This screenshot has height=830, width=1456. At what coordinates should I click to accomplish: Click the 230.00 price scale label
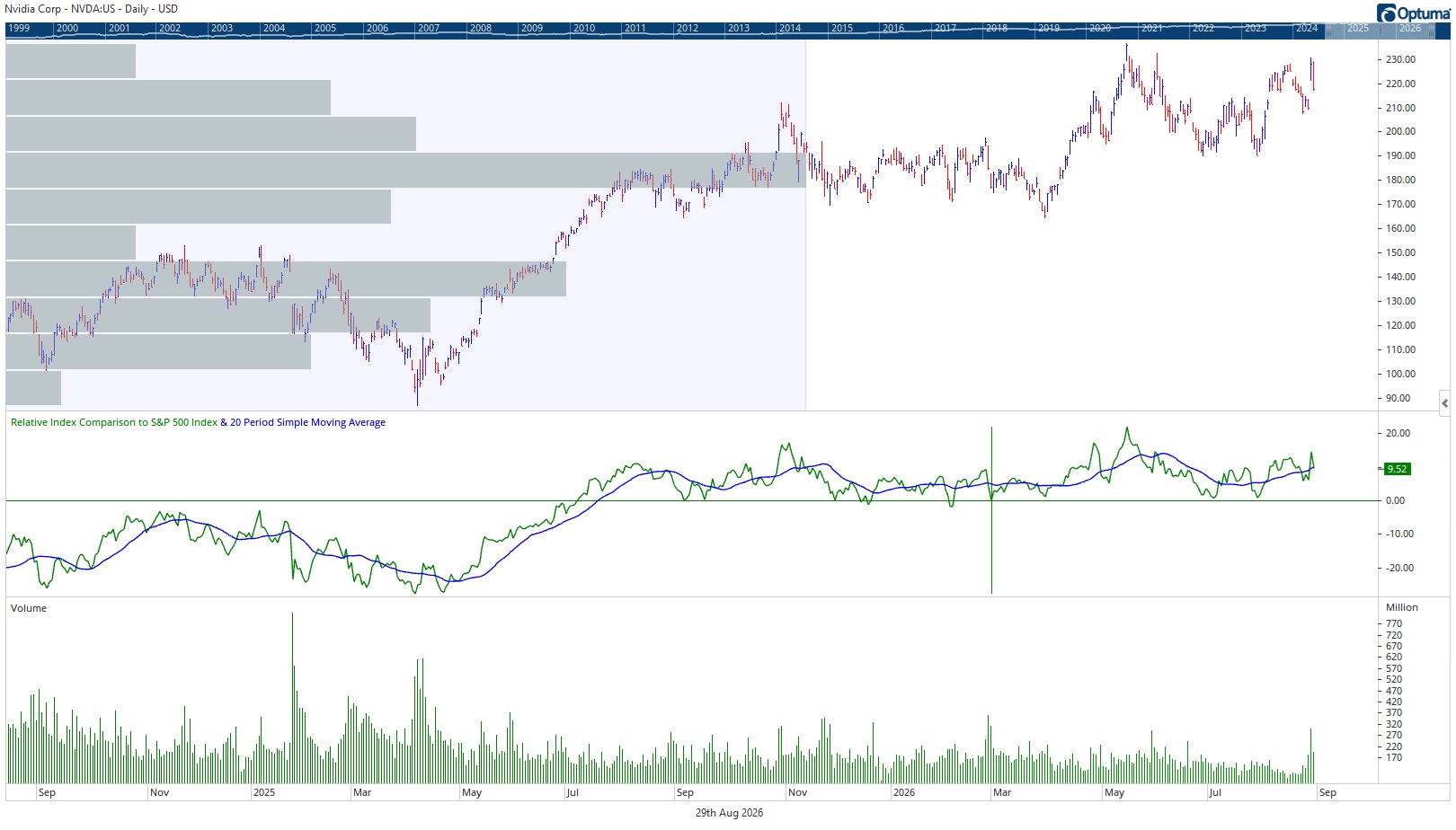coord(1400,59)
